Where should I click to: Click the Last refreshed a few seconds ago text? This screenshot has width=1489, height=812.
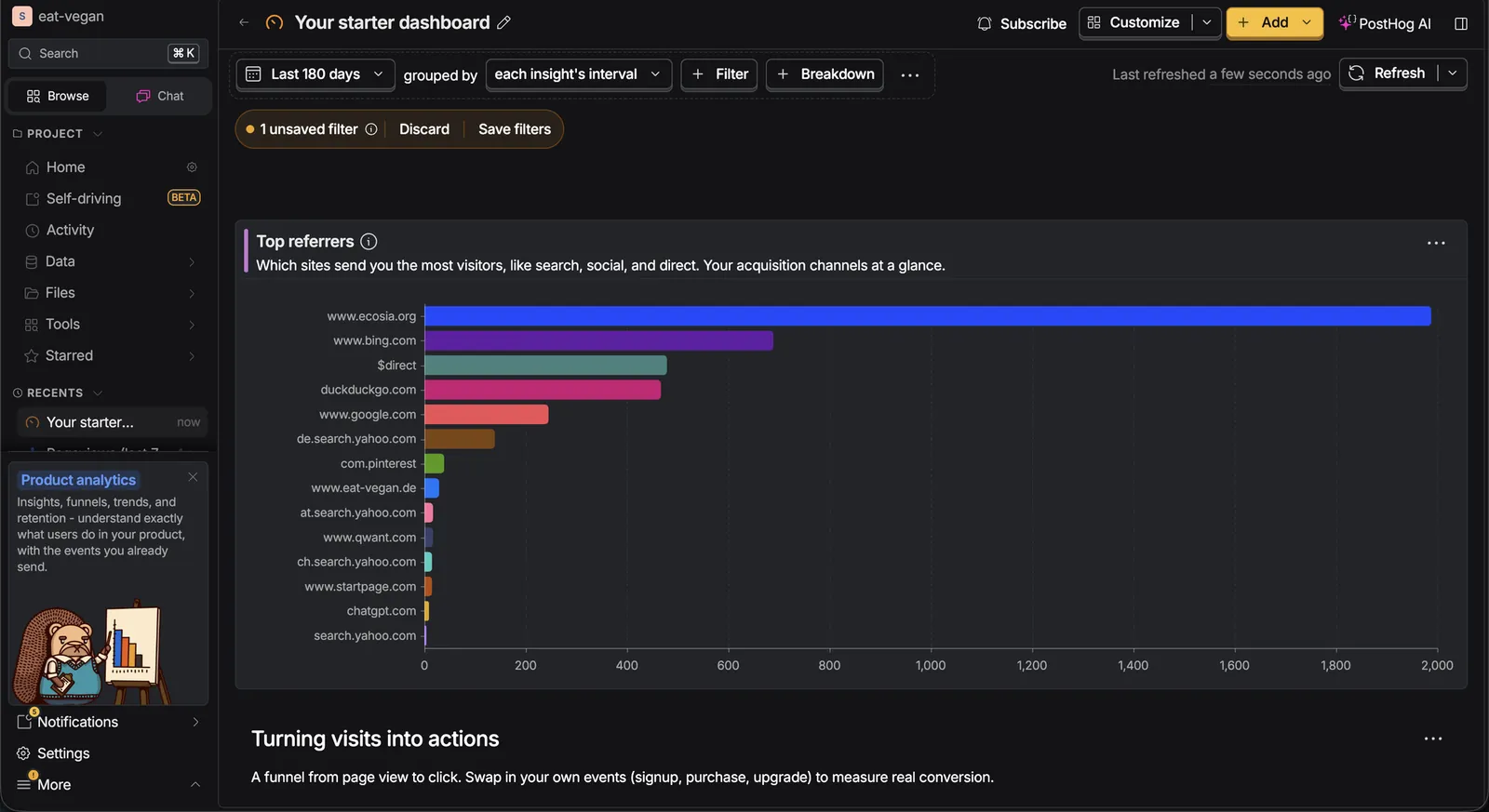1221,74
